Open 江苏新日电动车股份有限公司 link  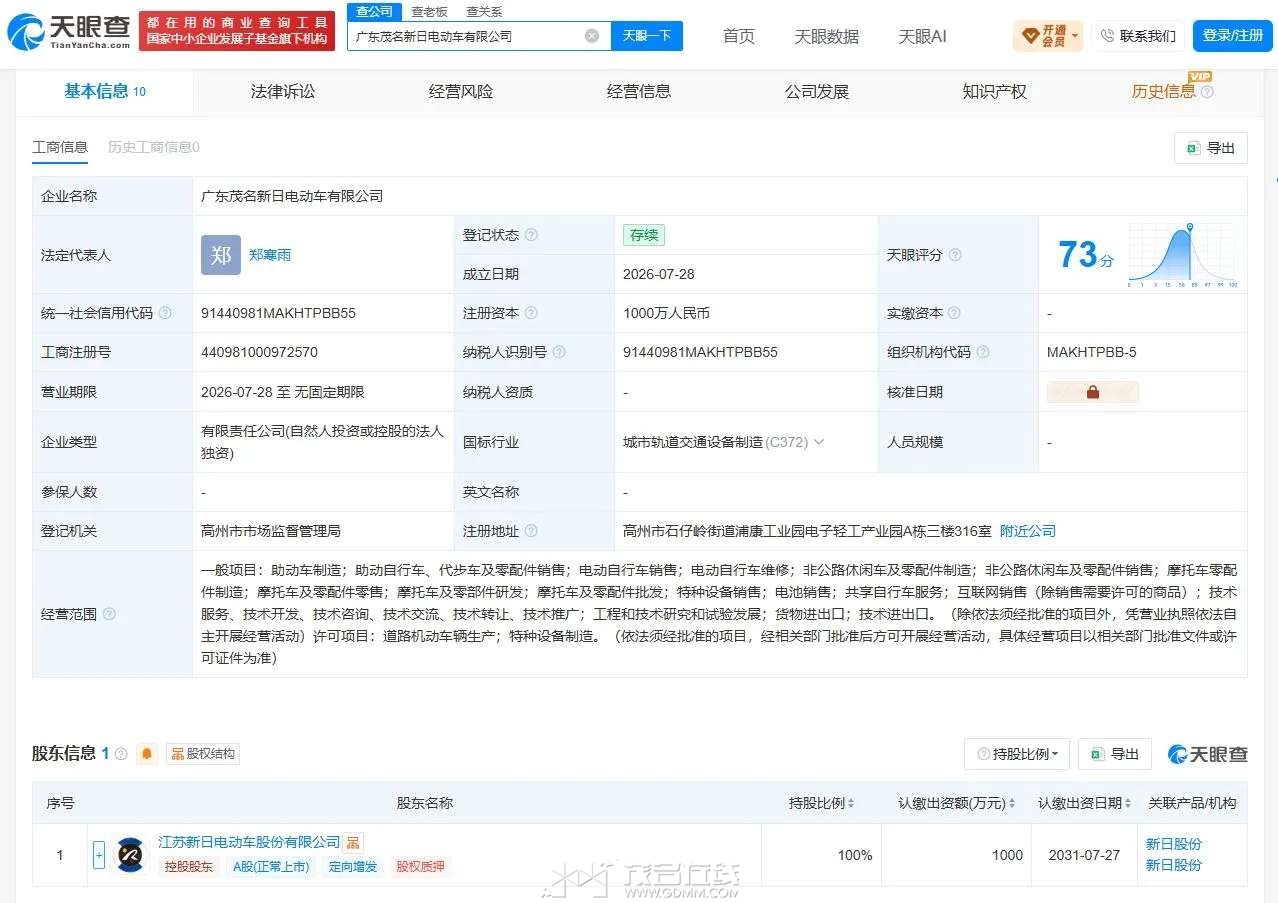point(249,843)
